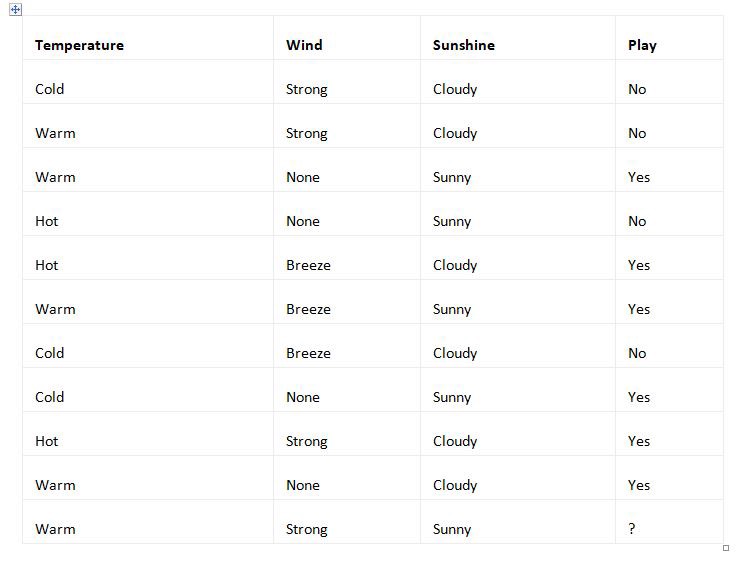The height and width of the screenshot is (565, 744).
Task: Click Breeze in the seventh data row
Action: coord(308,353)
